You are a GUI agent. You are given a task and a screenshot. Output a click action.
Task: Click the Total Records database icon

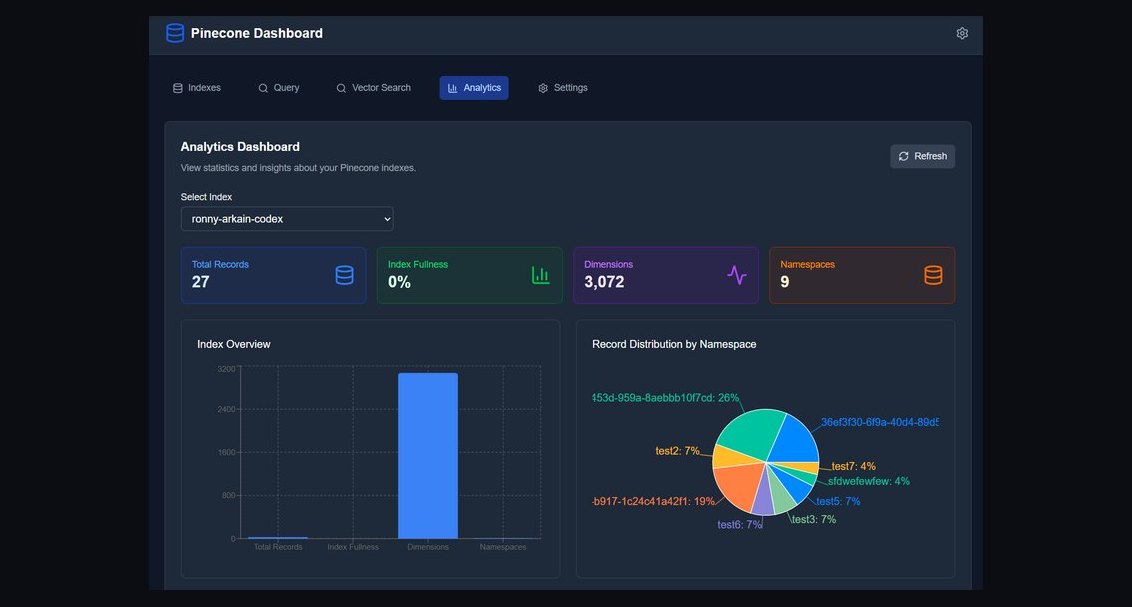[x=344, y=275]
